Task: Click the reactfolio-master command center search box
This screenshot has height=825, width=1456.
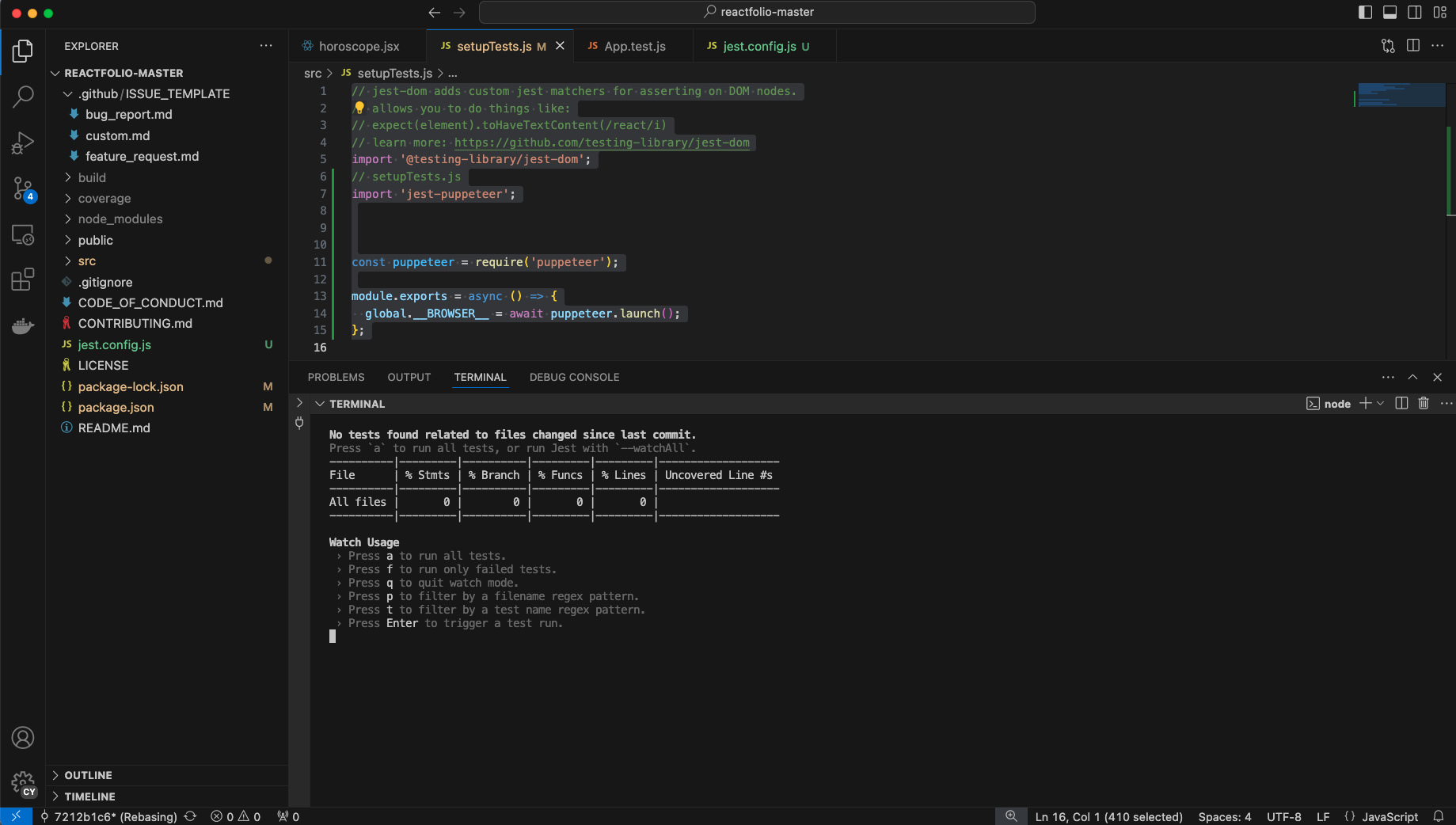Action: [x=757, y=12]
